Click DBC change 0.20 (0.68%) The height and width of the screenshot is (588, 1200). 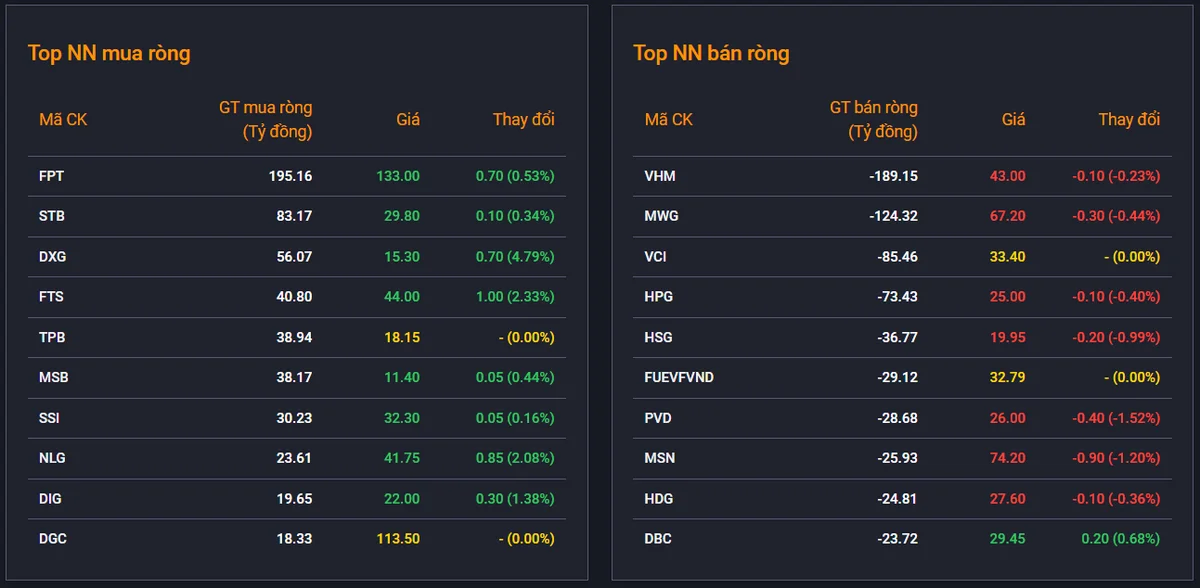pos(1121,539)
